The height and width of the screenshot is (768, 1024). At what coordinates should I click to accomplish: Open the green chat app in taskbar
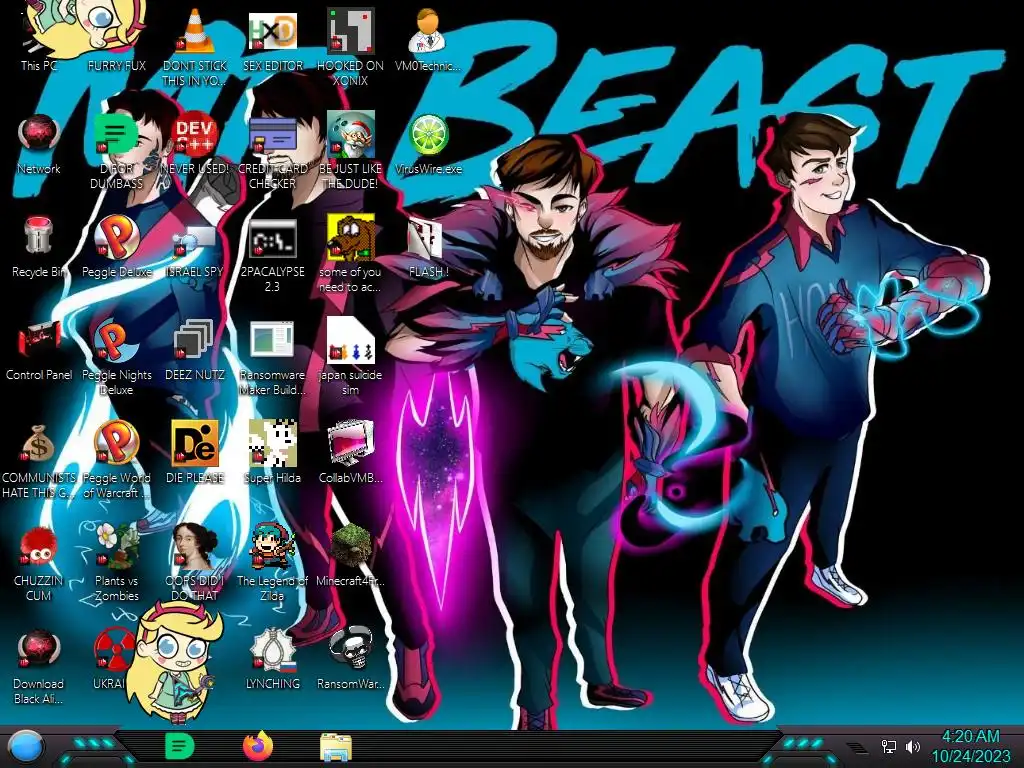click(x=180, y=746)
